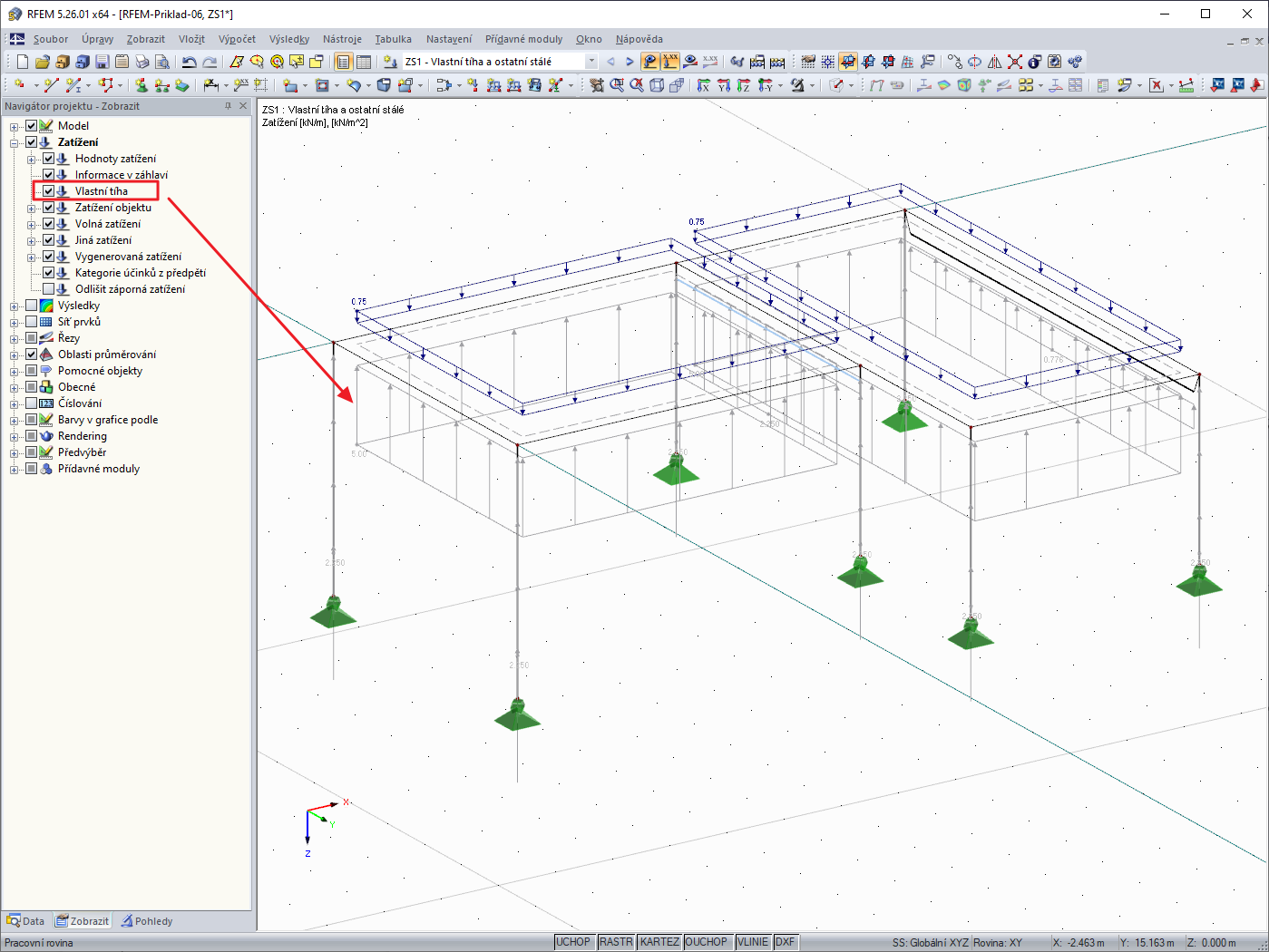Close the project navigator panel
The image size is (1269, 952).
243,106
